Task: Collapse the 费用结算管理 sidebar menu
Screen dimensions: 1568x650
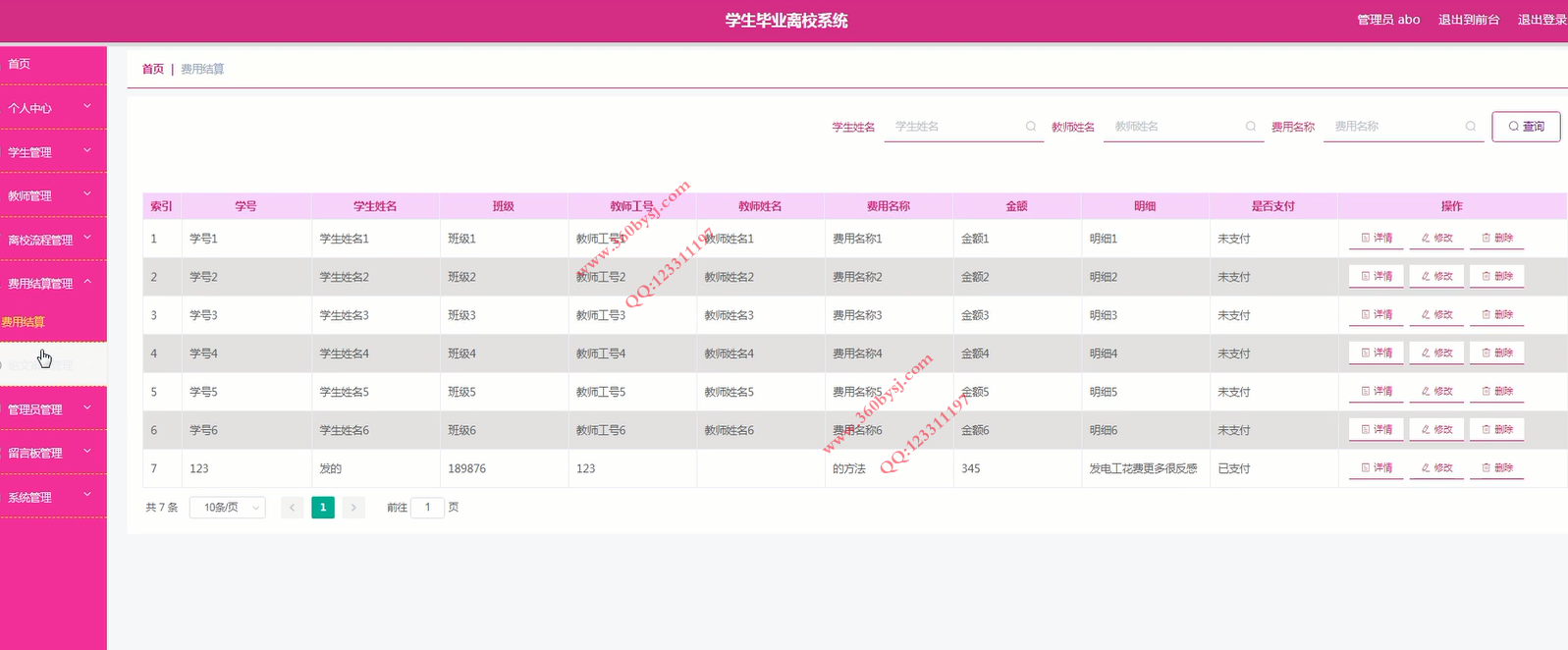Action: (53, 283)
